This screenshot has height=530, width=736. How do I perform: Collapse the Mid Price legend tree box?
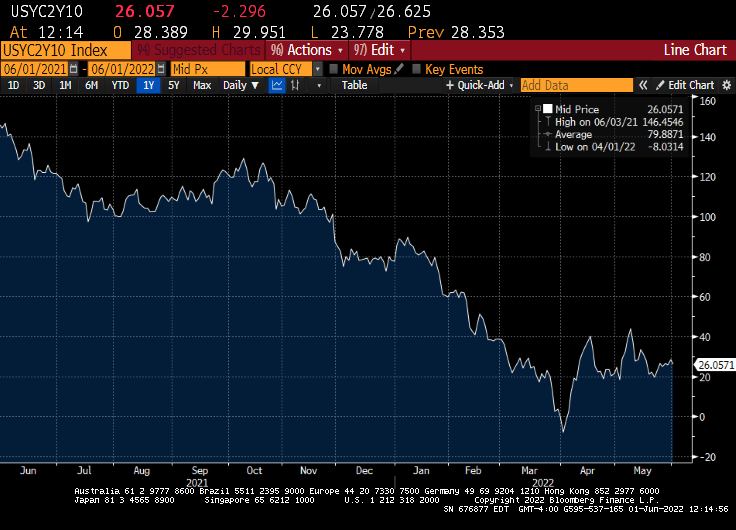(x=537, y=108)
